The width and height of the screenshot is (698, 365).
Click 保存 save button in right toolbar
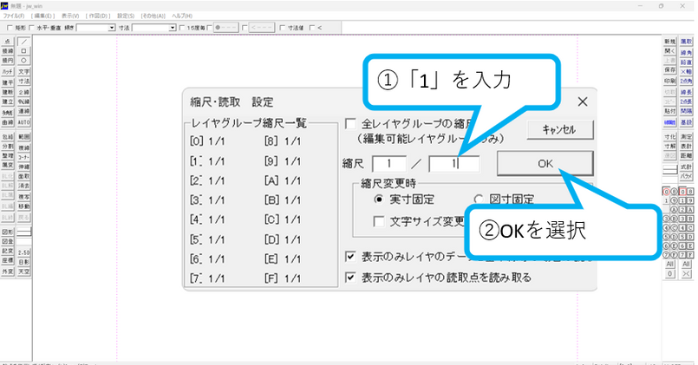tap(670, 70)
